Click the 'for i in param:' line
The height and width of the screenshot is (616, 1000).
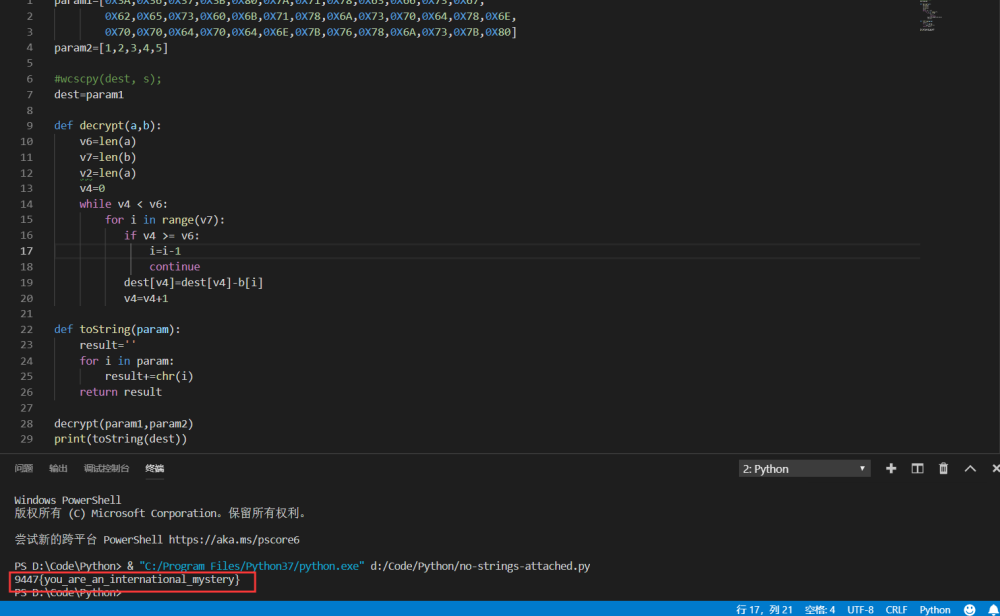pos(127,361)
